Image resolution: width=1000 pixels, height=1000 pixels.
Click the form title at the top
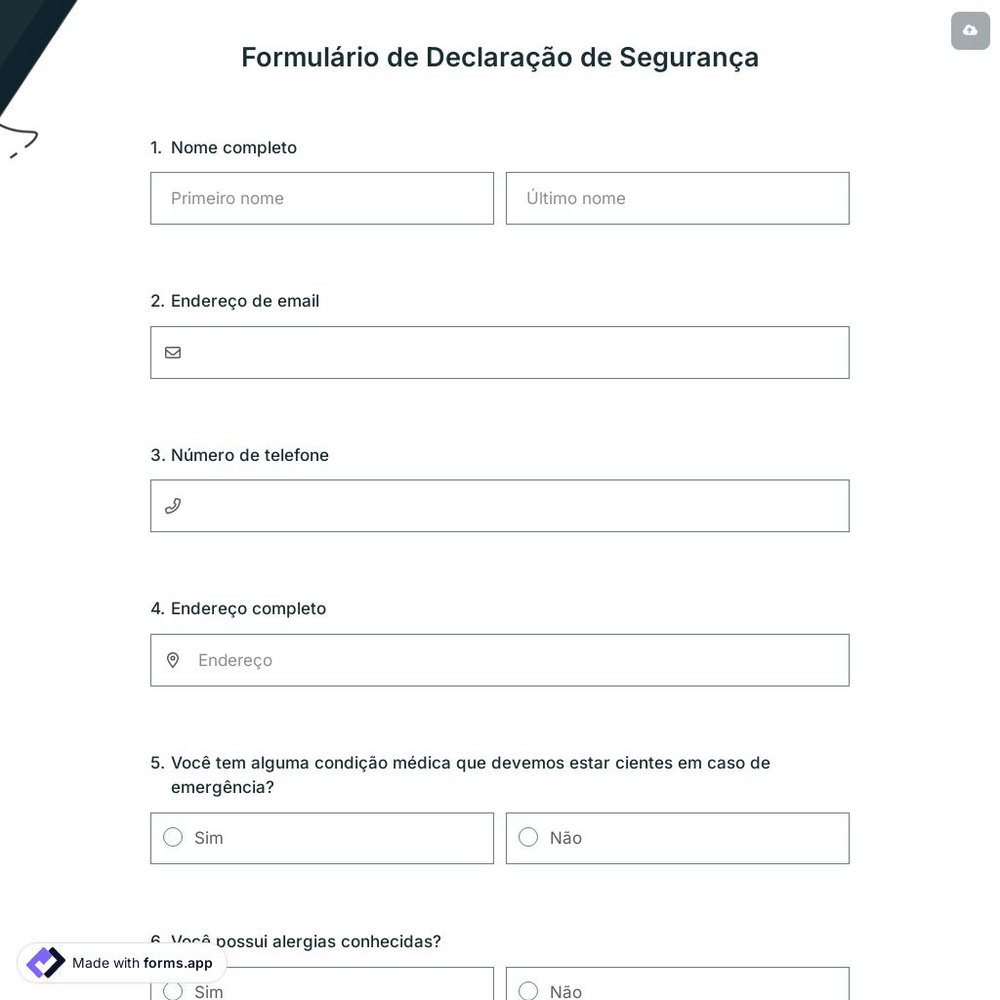click(499, 57)
